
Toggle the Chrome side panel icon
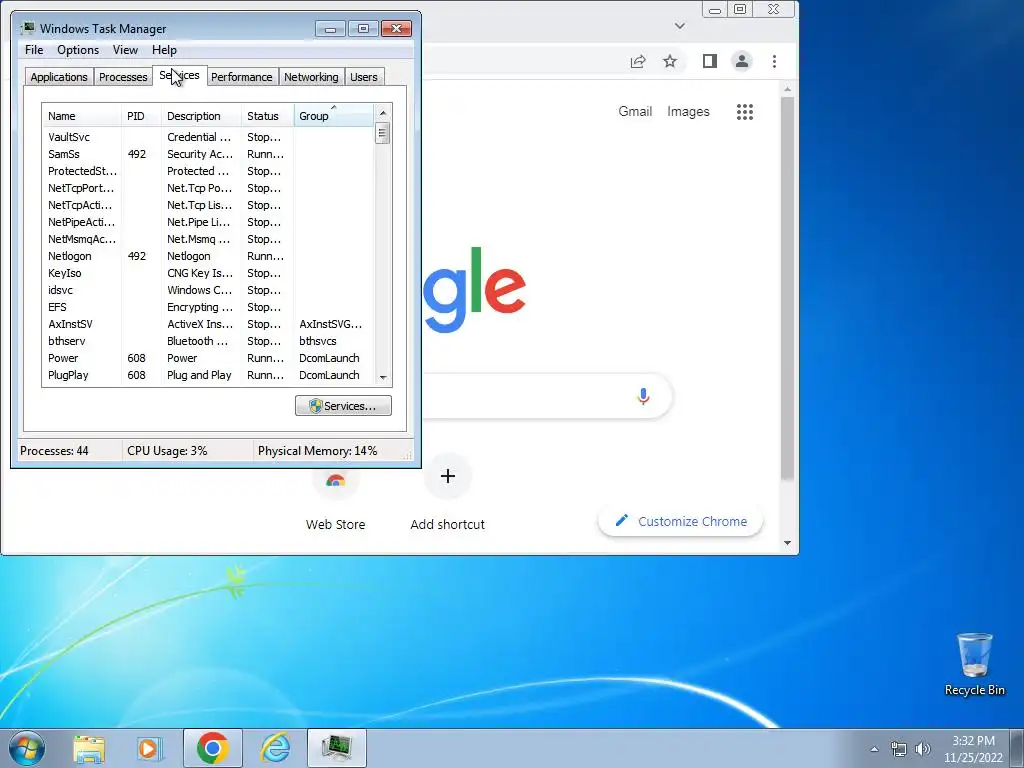click(x=710, y=61)
